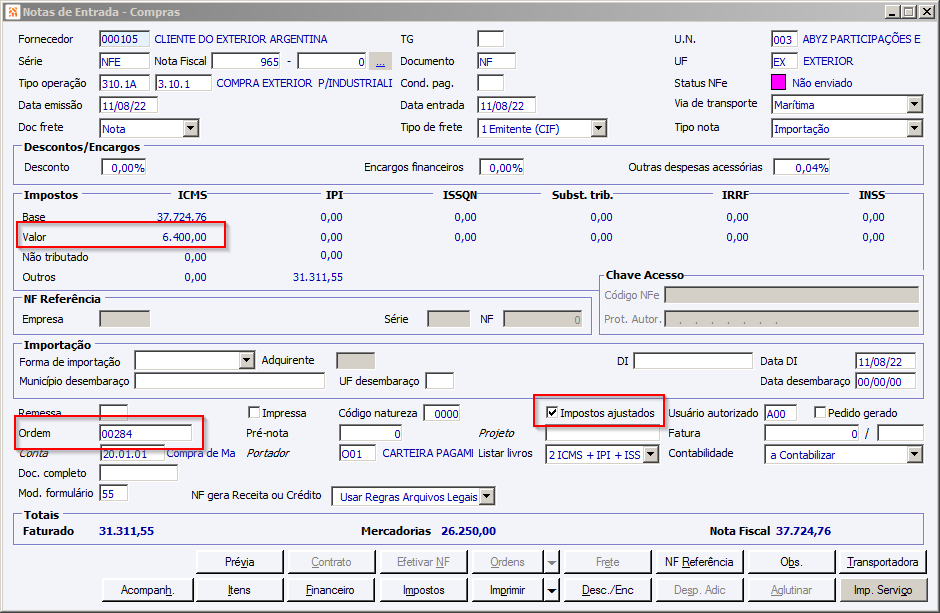Click the Imp. Serviço button

(x=882, y=590)
